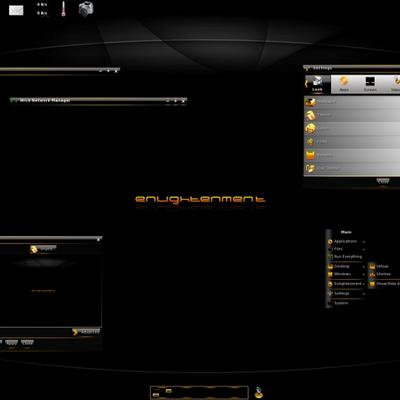Click the thermometer temperature gadget
Screen dimensions: 400x400
point(63,9)
